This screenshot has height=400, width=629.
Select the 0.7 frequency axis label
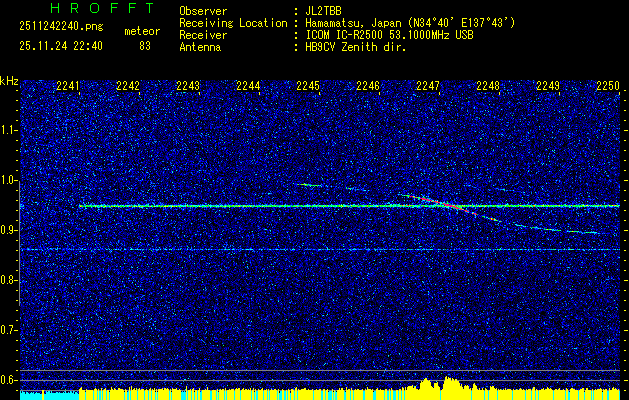[9, 330]
